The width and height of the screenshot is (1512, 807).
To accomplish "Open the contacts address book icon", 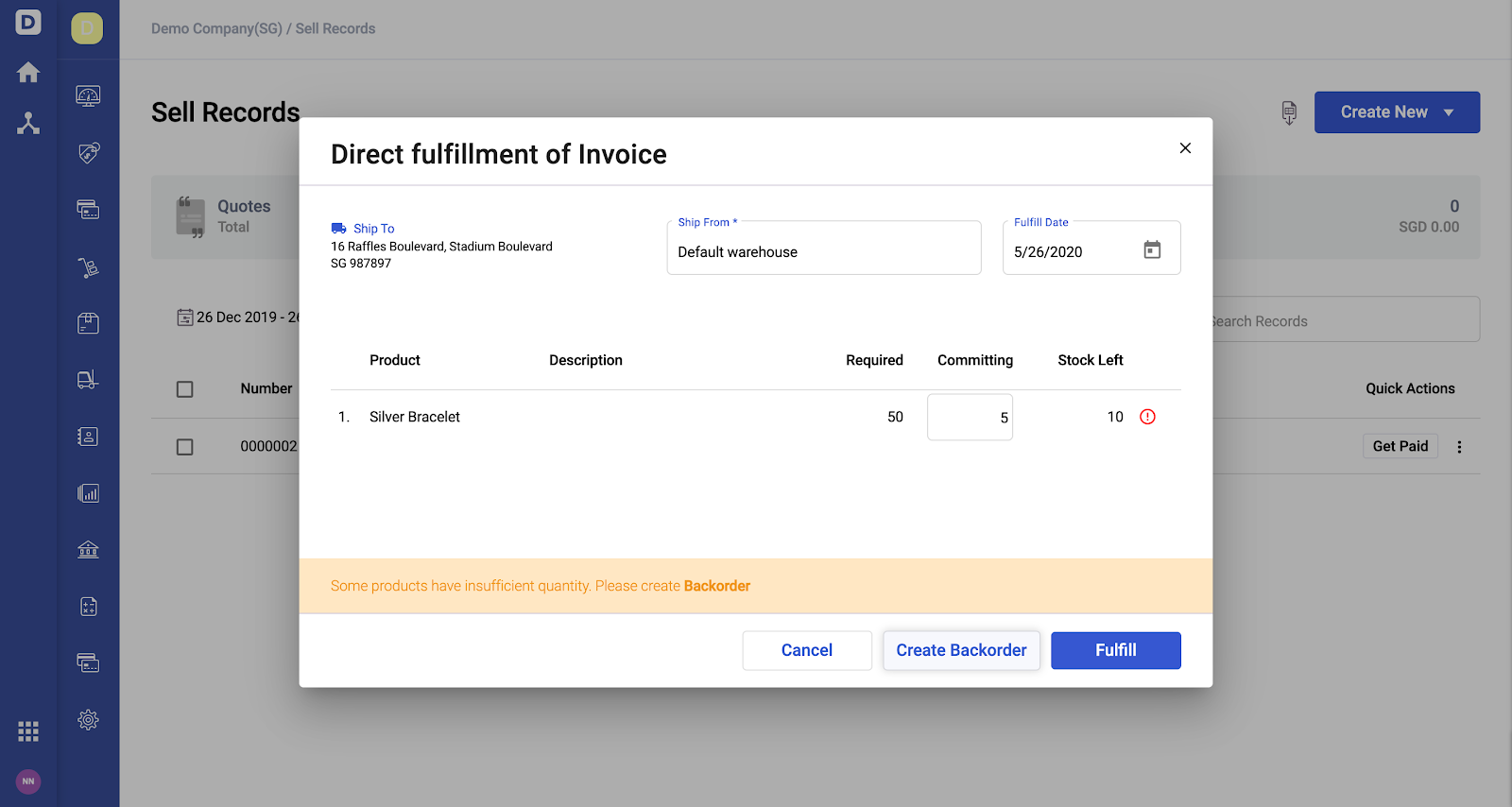I will pyautogui.click(x=88, y=437).
